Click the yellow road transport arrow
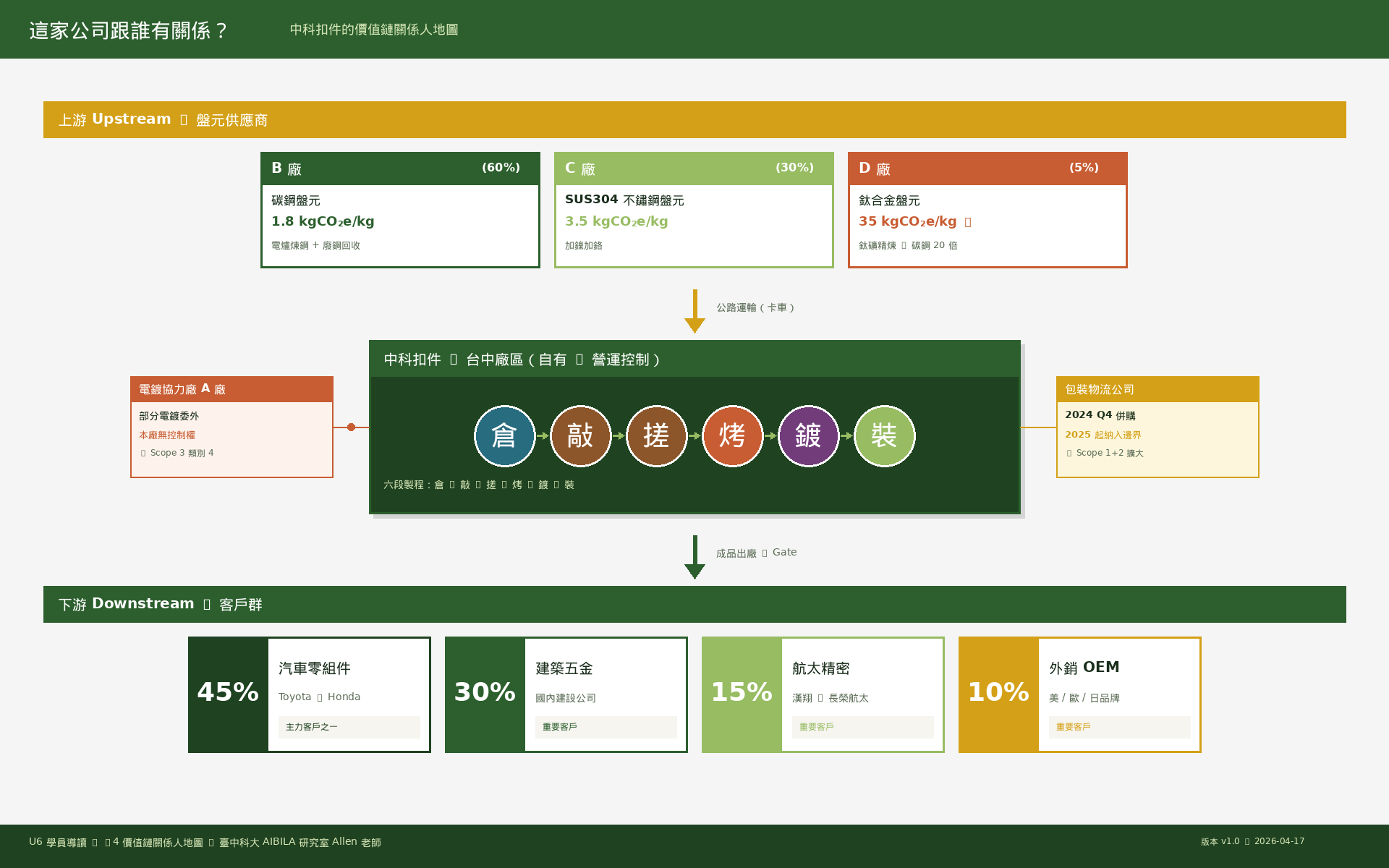Screen dimensions: 1389x868 (694, 311)
